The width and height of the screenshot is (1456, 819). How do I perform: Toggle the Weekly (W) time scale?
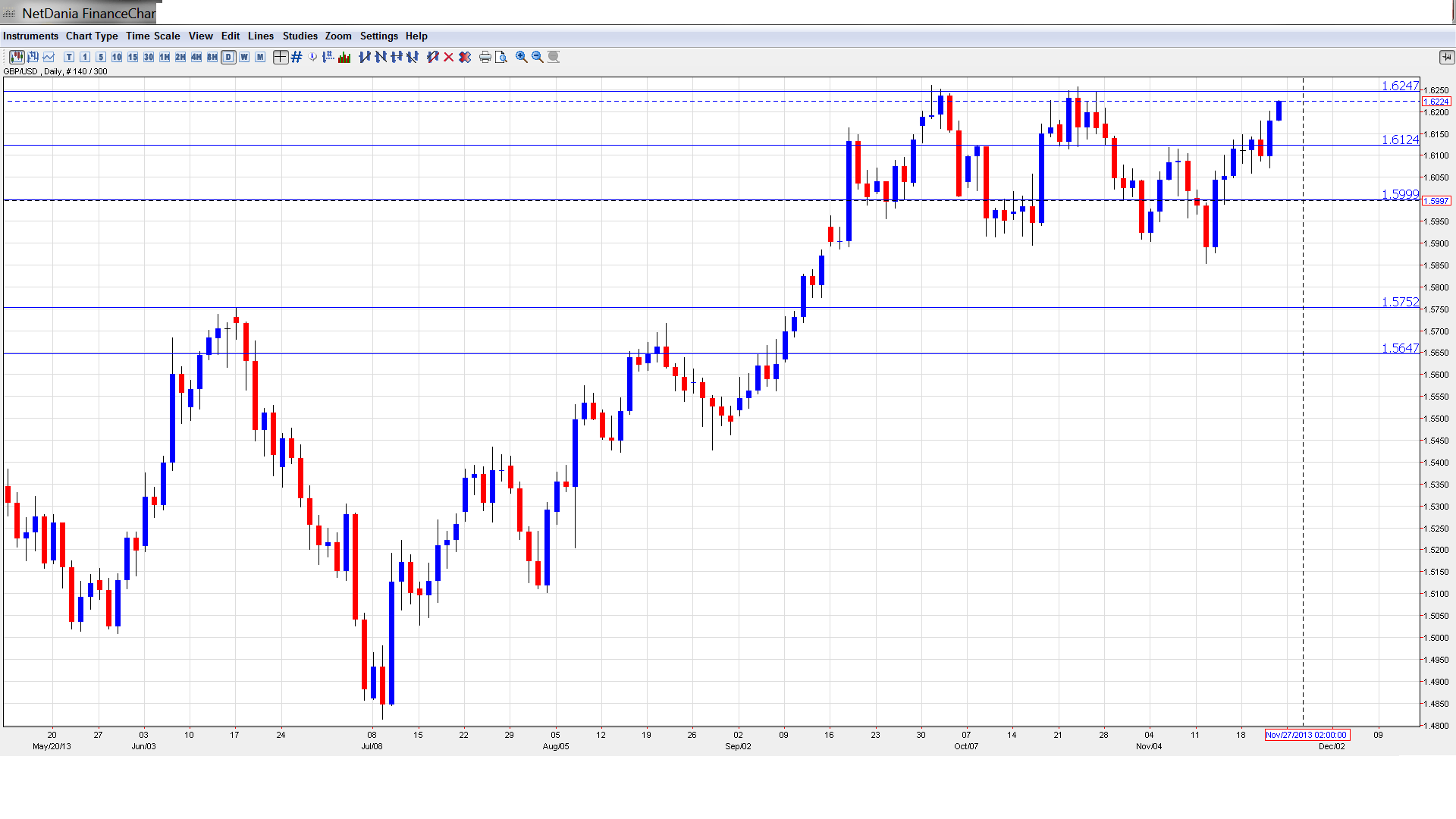pos(244,57)
